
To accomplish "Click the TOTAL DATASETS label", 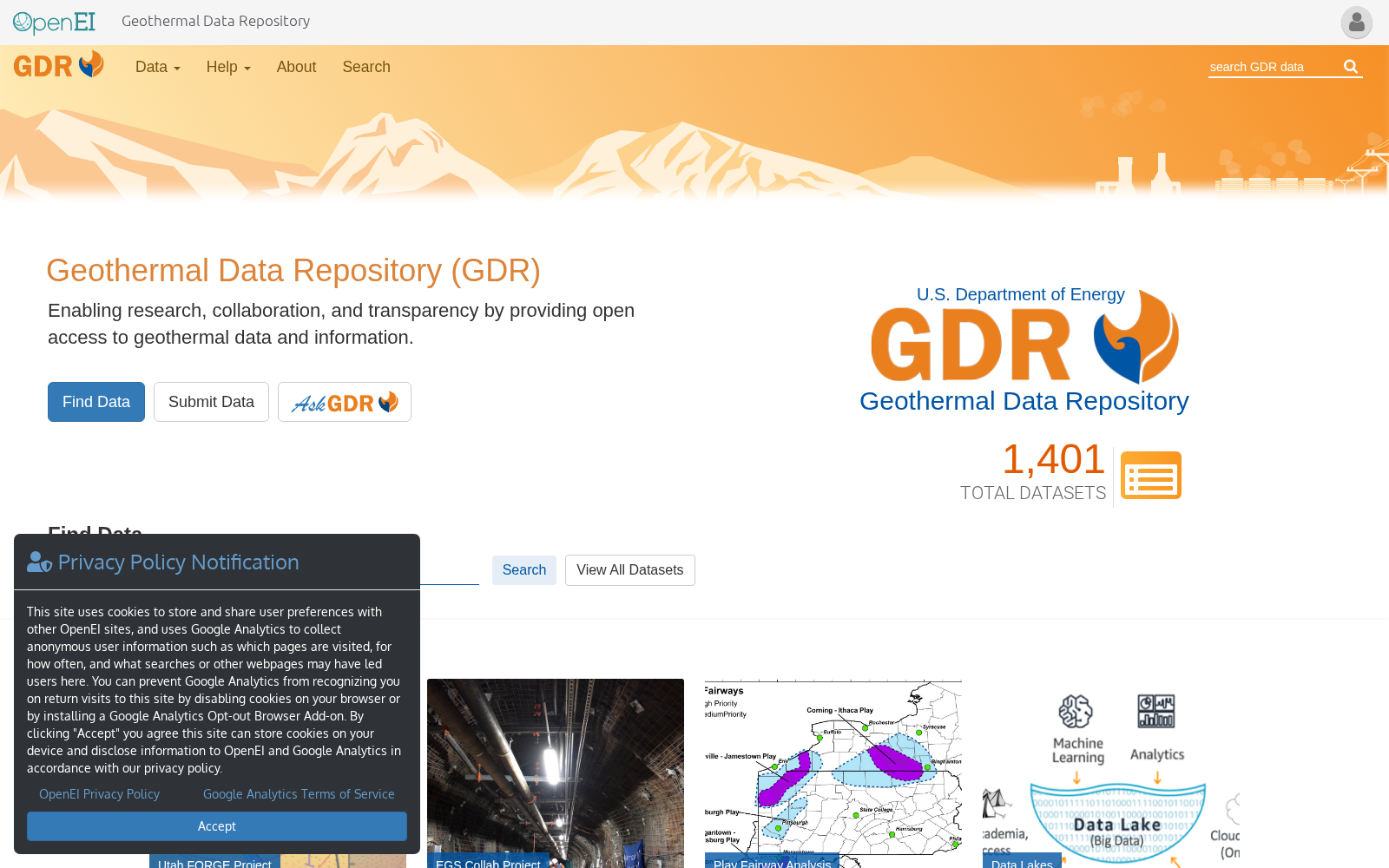I will coord(1033,493).
